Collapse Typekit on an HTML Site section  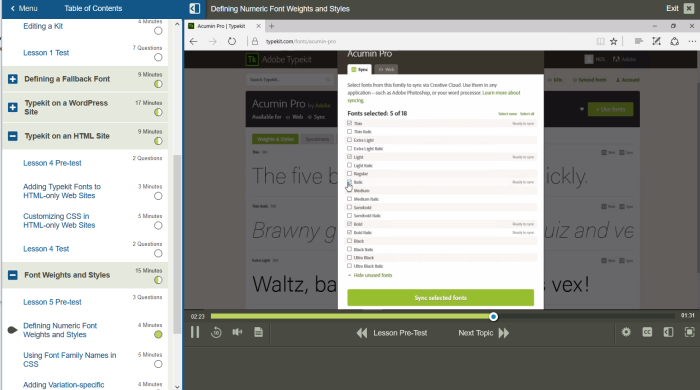13,136
